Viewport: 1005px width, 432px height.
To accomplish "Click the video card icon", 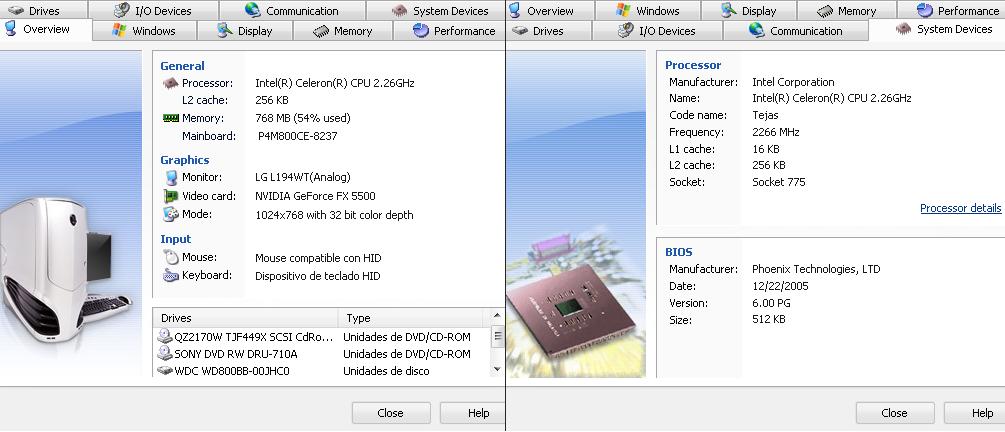I will tap(171, 196).
